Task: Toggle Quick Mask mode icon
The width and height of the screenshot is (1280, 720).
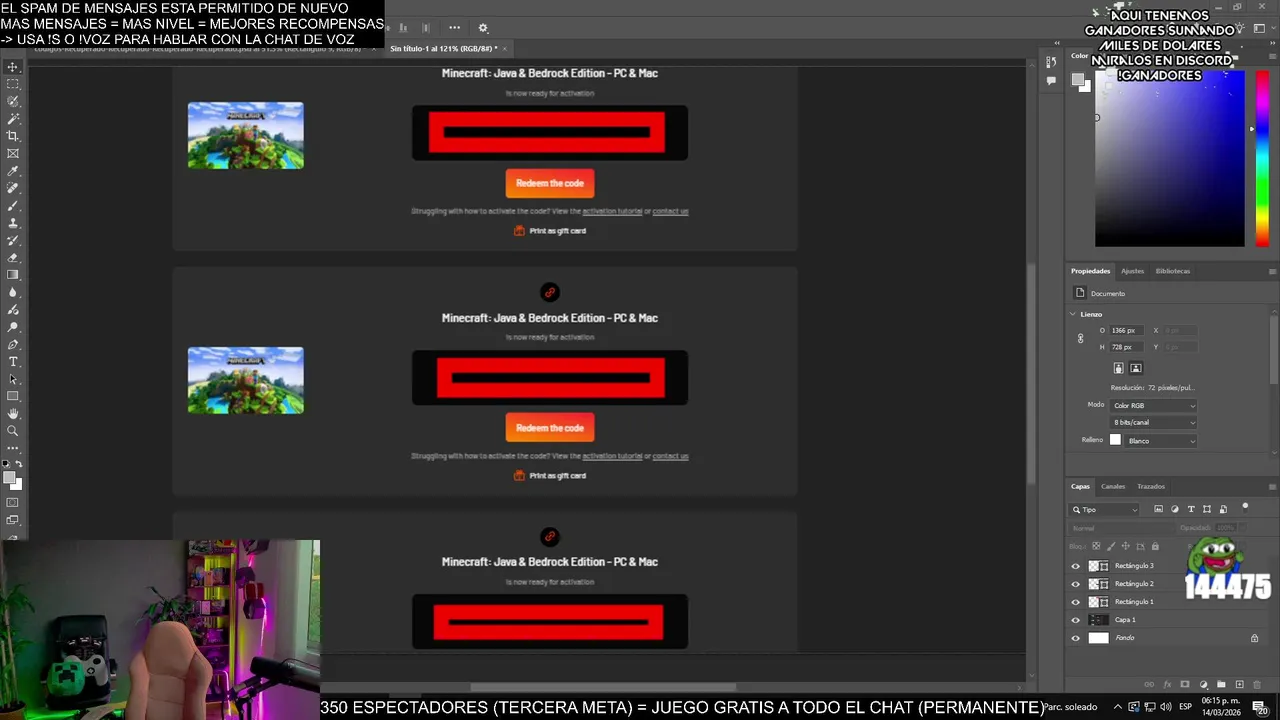Action: click(13, 503)
